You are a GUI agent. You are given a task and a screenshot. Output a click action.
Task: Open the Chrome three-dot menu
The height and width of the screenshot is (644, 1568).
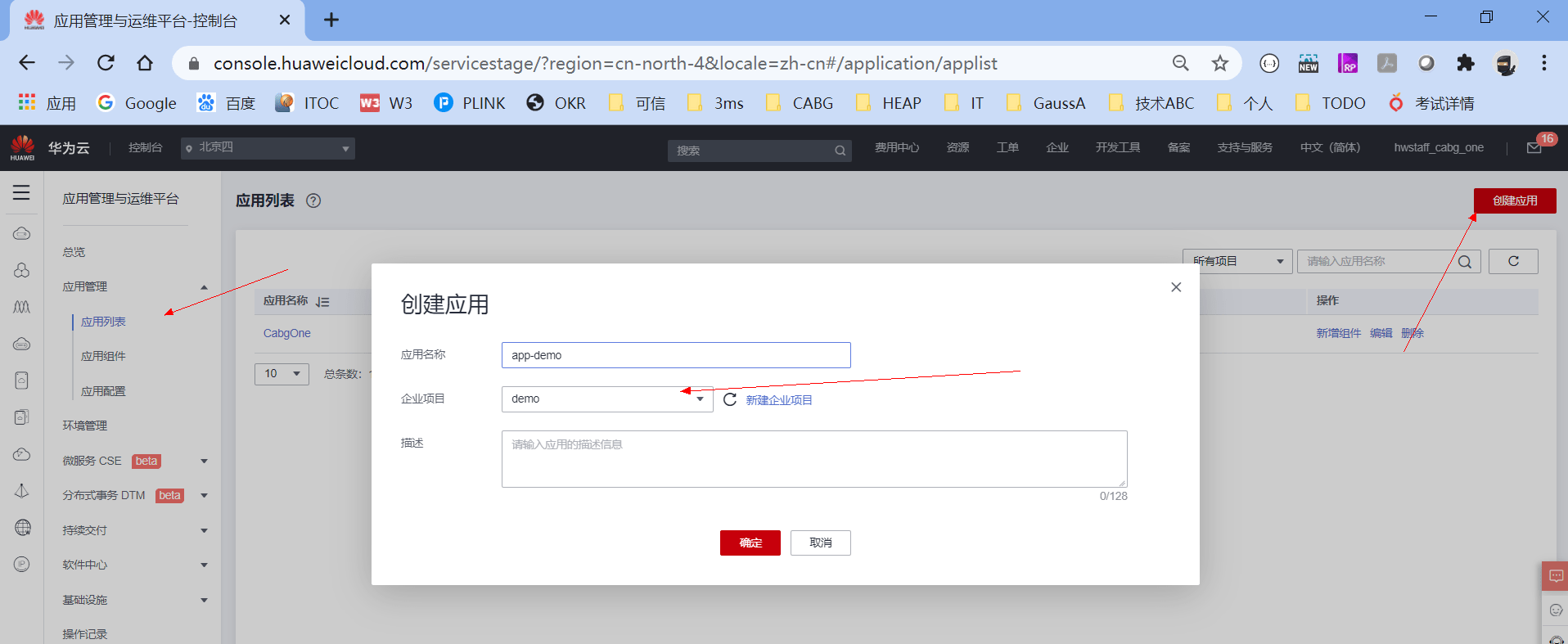[x=1544, y=63]
